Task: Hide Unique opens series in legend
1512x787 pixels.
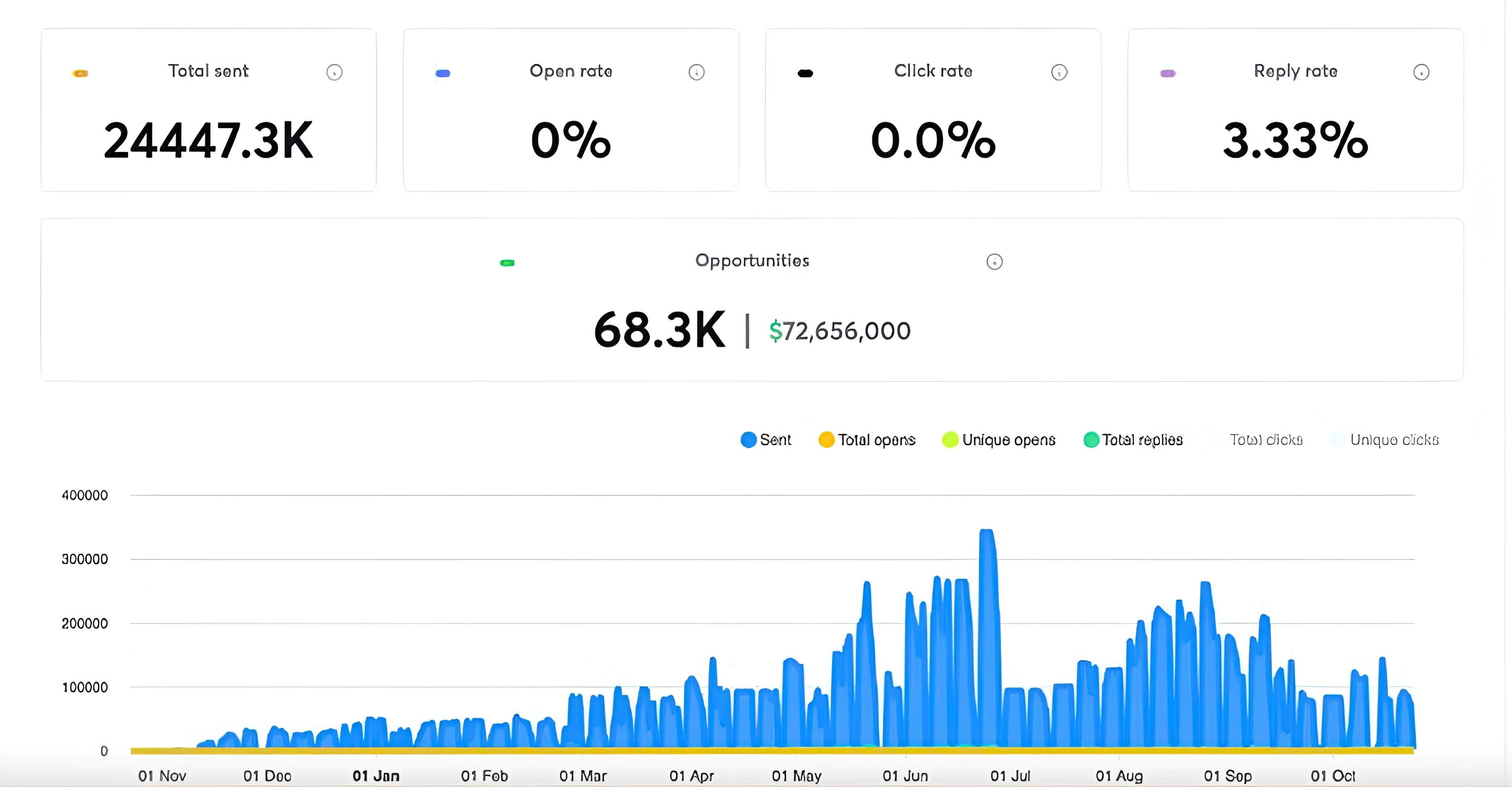Action: coord(999,439)
